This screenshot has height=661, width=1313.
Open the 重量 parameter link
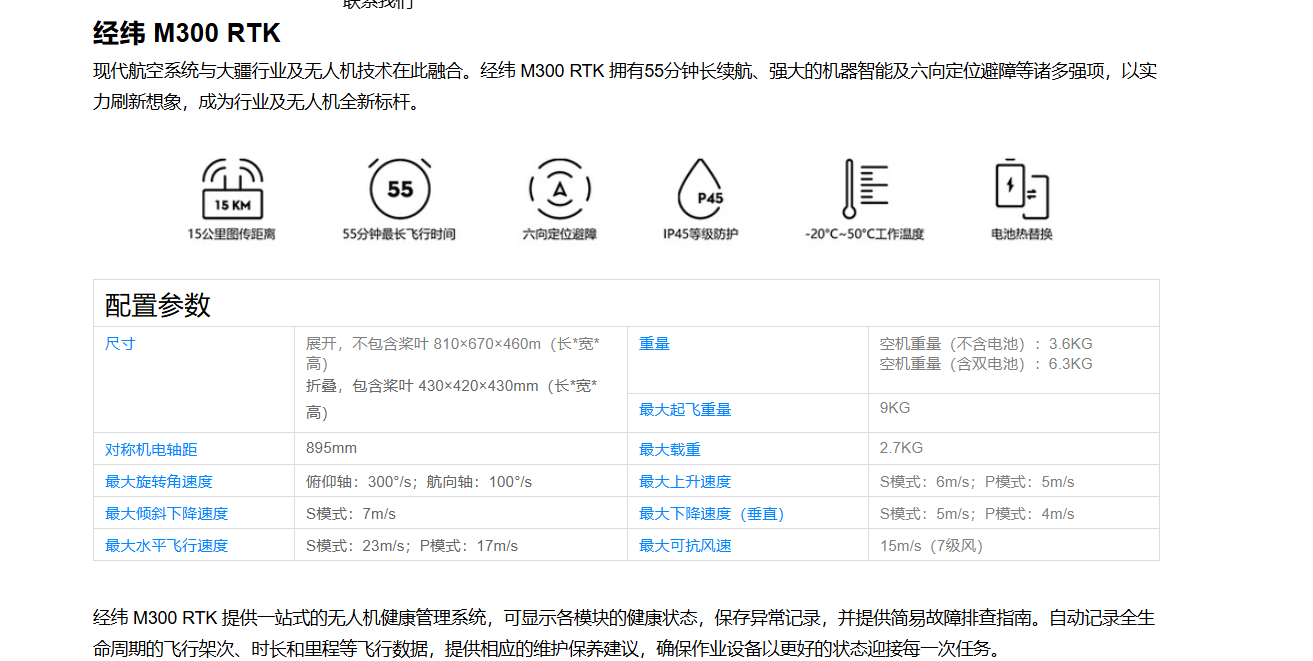pos(654,344)
